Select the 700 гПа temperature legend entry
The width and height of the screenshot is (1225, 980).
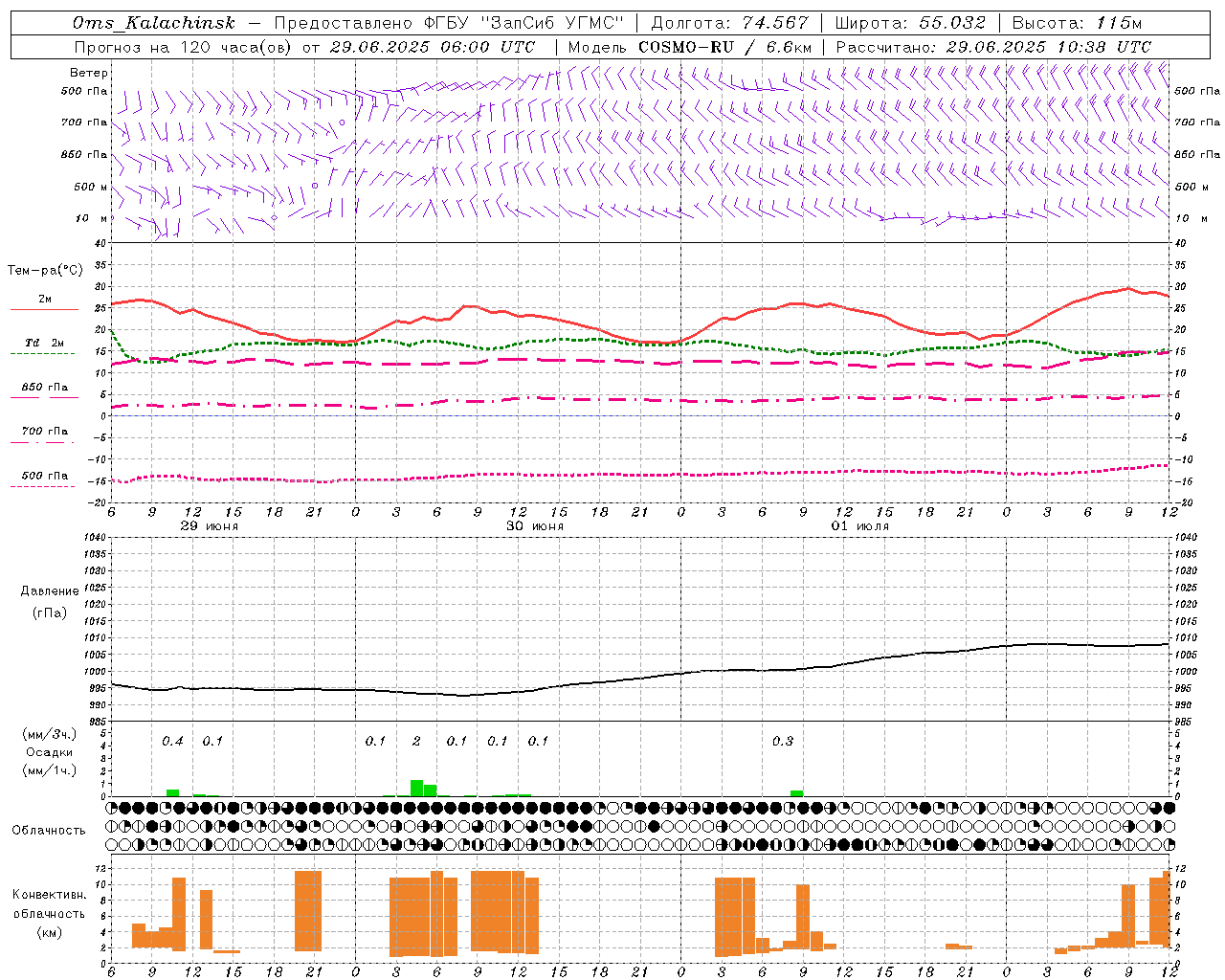[44, 432]
